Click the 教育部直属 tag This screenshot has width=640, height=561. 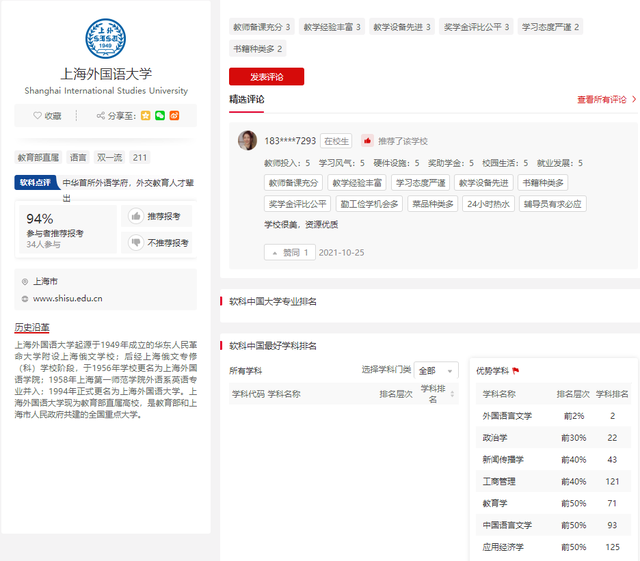[38, 158]
